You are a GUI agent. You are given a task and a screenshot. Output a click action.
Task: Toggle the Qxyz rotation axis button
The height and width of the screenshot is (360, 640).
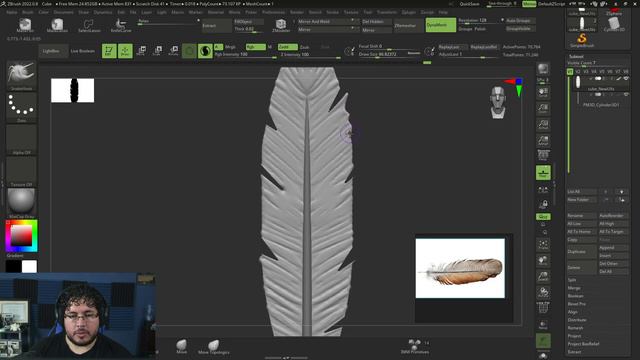point(543,217)
